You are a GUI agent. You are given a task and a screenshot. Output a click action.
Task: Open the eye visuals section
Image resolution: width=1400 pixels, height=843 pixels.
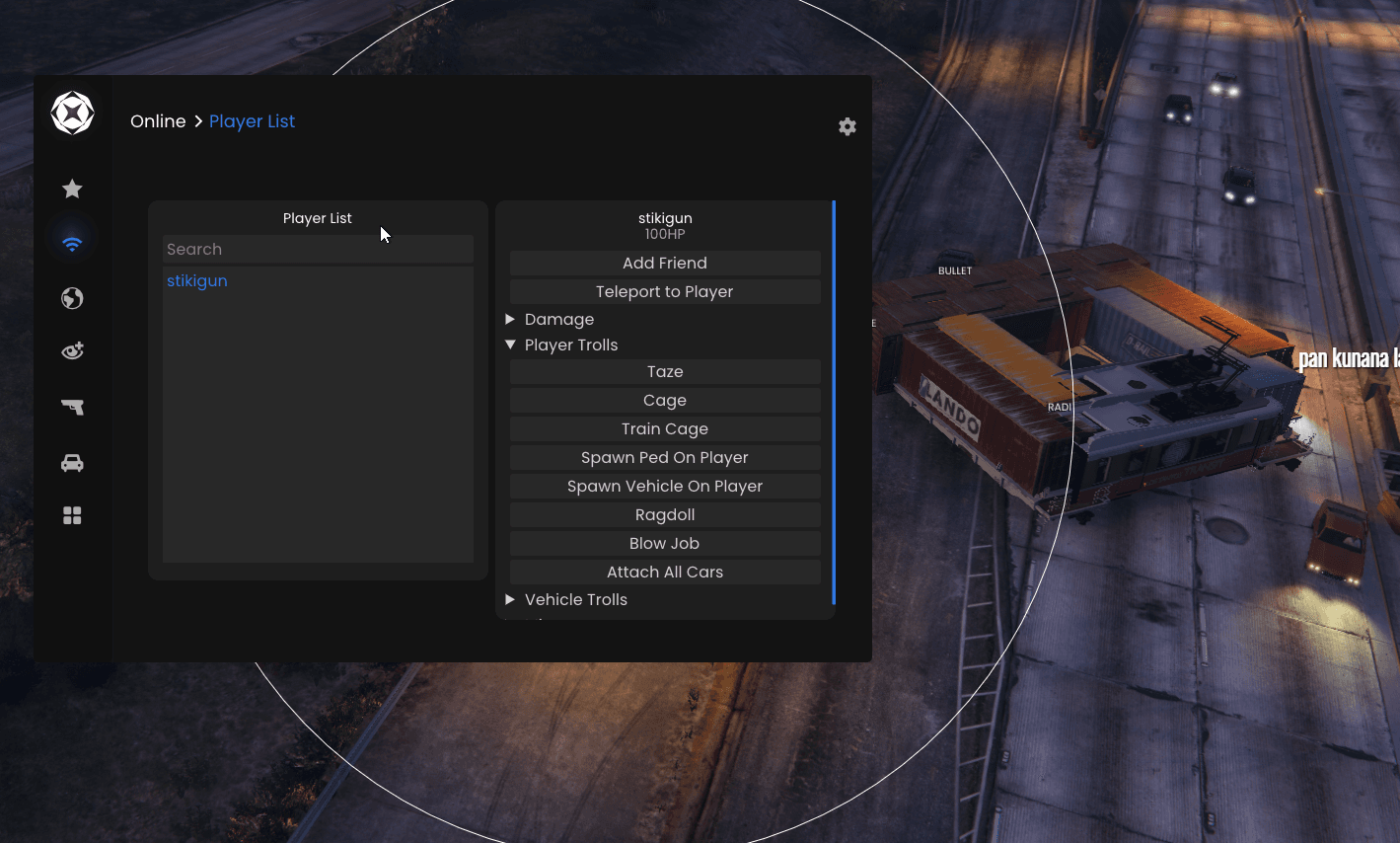72,350
